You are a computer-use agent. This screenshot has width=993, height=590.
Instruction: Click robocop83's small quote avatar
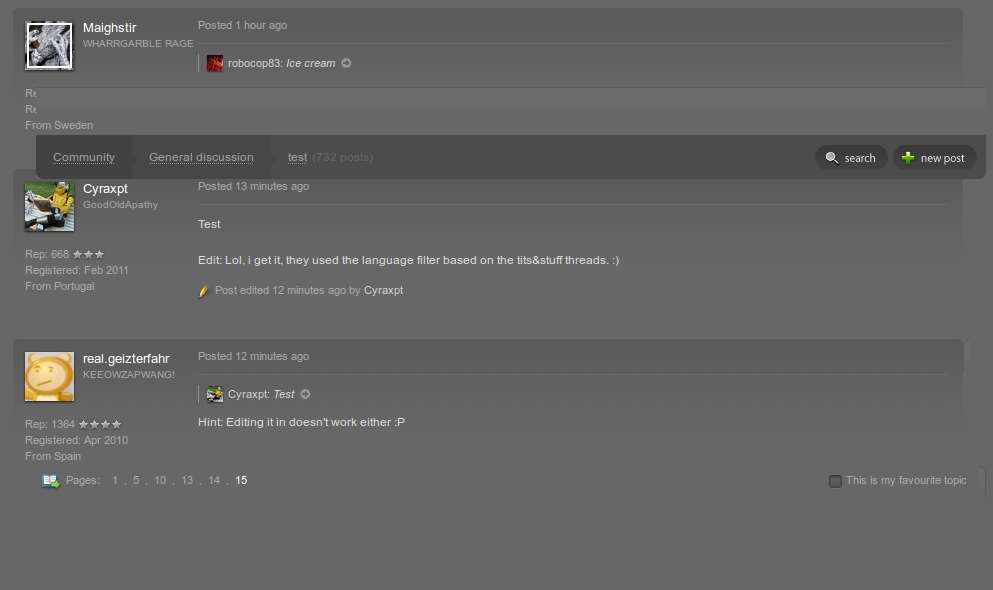coord(215,63)
